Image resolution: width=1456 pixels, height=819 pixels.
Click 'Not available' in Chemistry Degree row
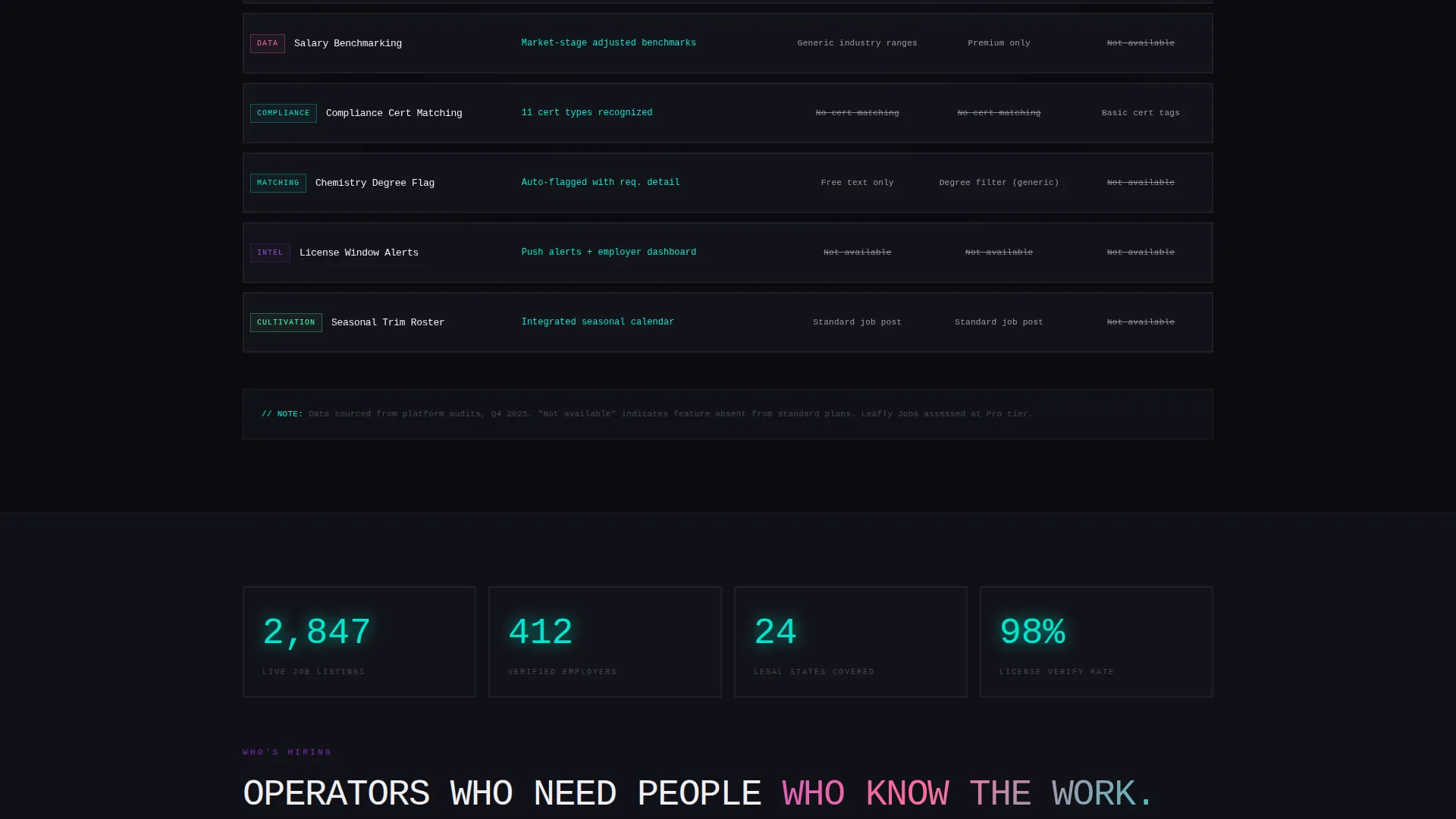[1141, 183]
